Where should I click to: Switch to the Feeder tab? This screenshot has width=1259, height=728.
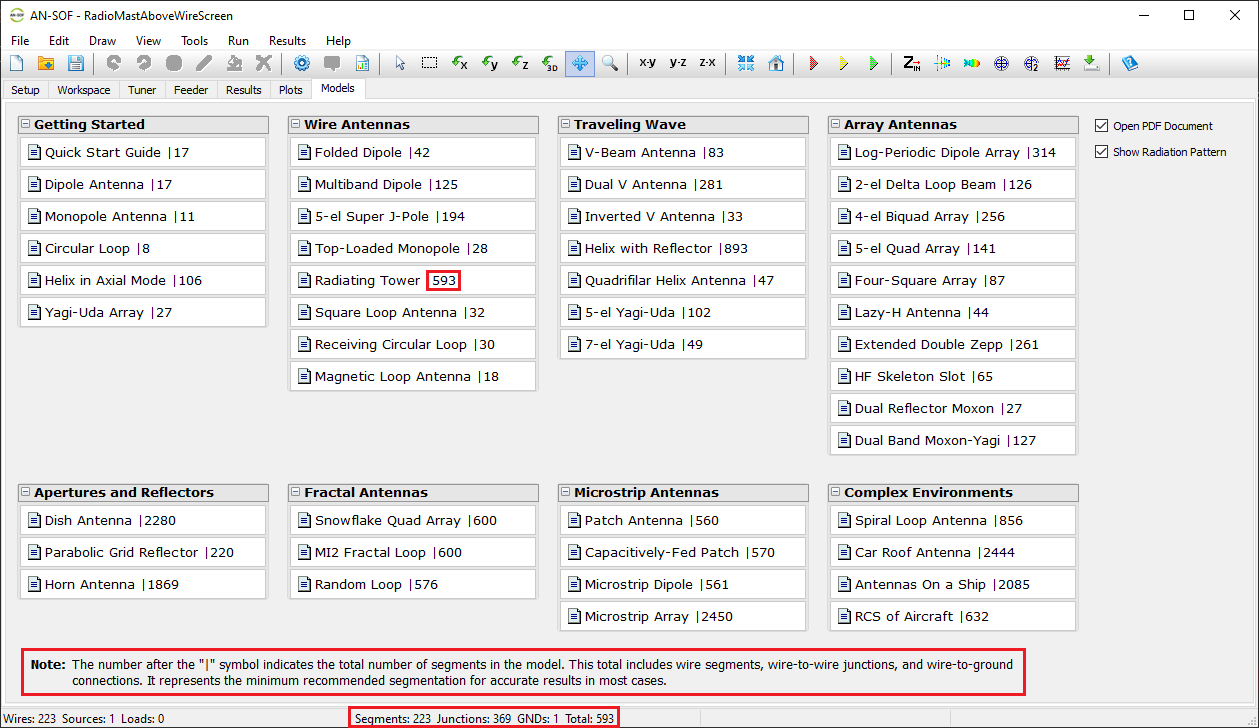[x=191, y=90]
